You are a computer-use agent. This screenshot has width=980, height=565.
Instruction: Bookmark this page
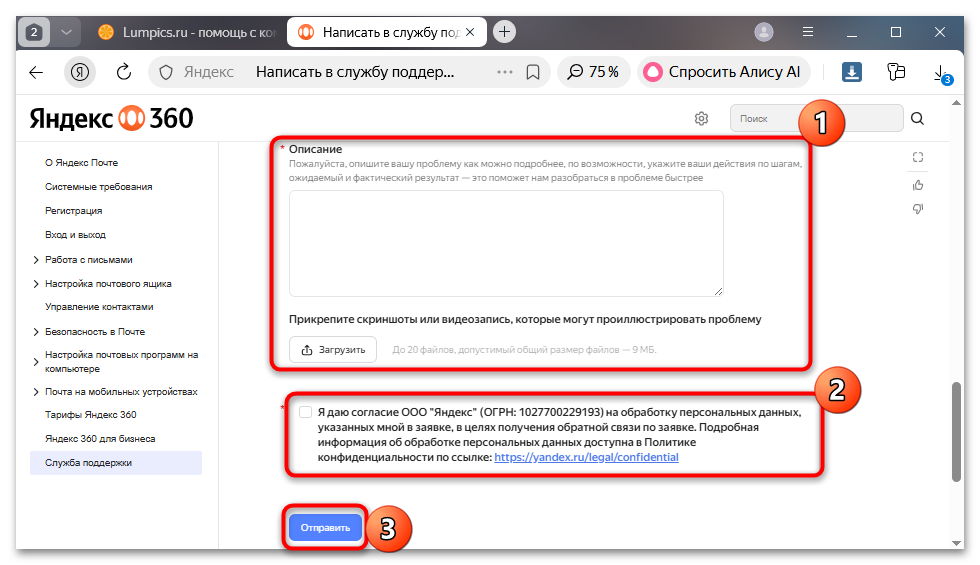click(x=532, y=72)
